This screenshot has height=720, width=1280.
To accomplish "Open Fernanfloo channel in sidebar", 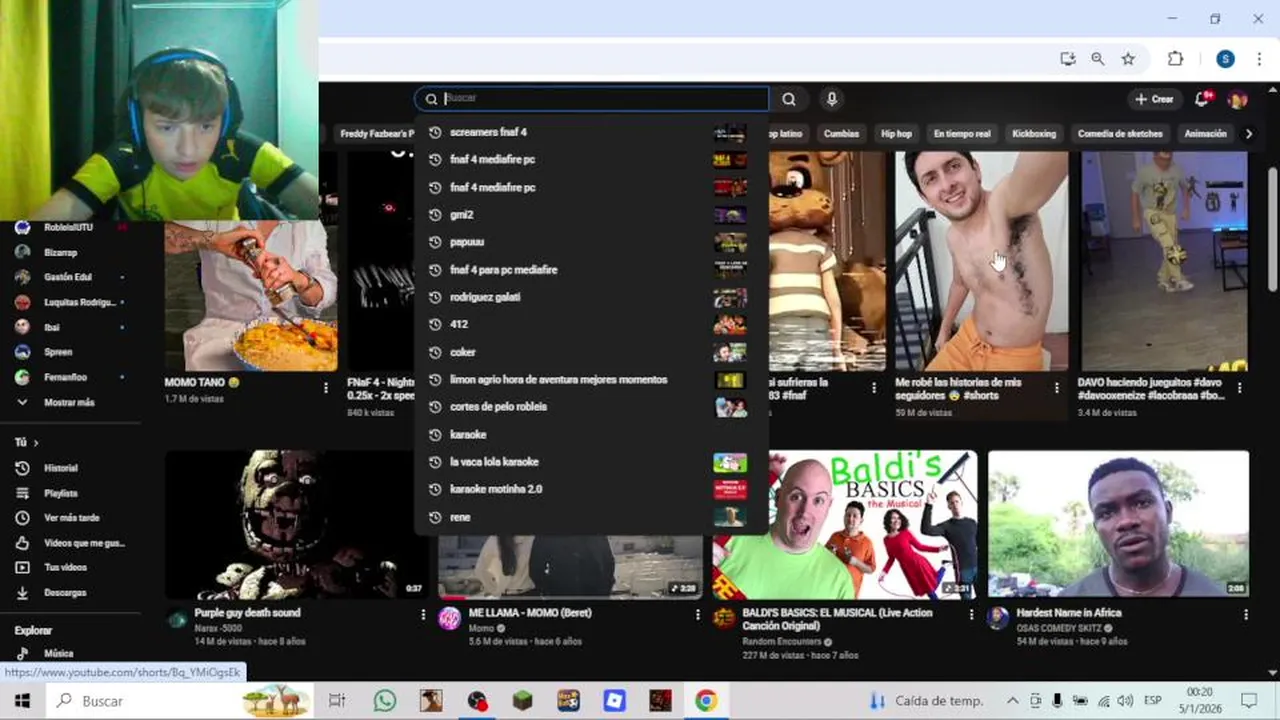I will coord(66,377).
